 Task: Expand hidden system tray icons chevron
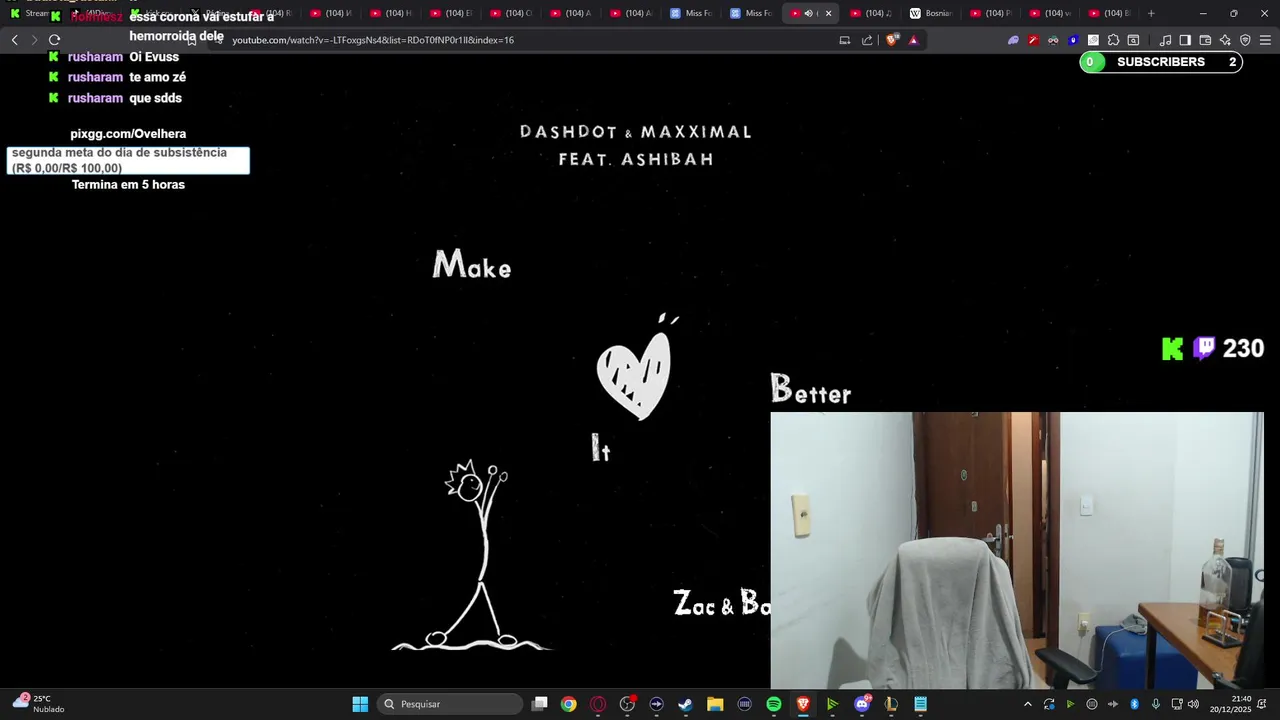pos(1027,704)
